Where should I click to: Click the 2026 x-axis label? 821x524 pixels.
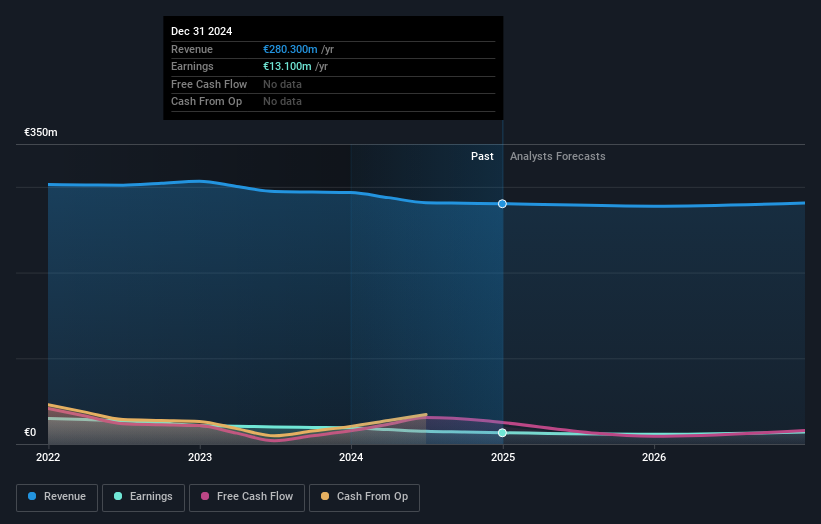point(654,457)
